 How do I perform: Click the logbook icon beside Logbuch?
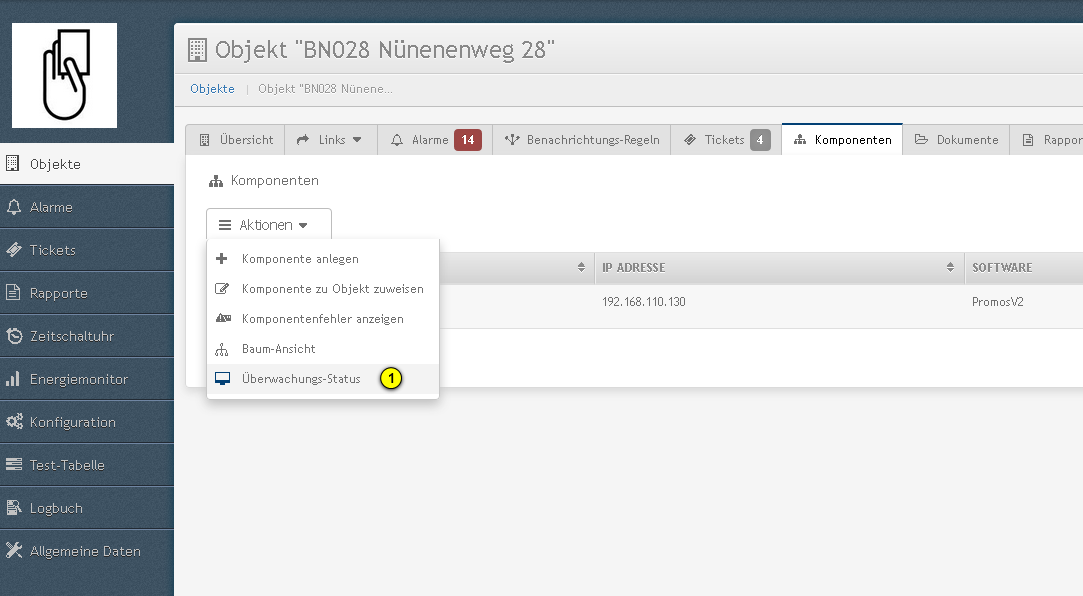[x=14, y=508]
